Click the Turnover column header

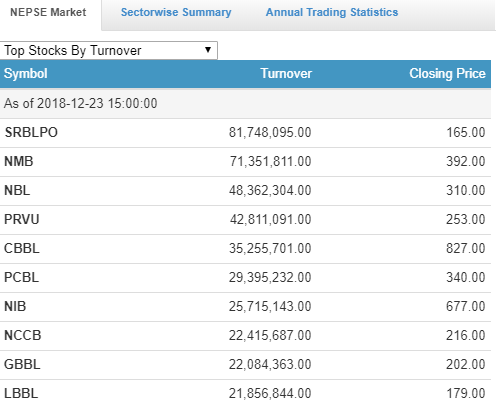pos(286,74)
